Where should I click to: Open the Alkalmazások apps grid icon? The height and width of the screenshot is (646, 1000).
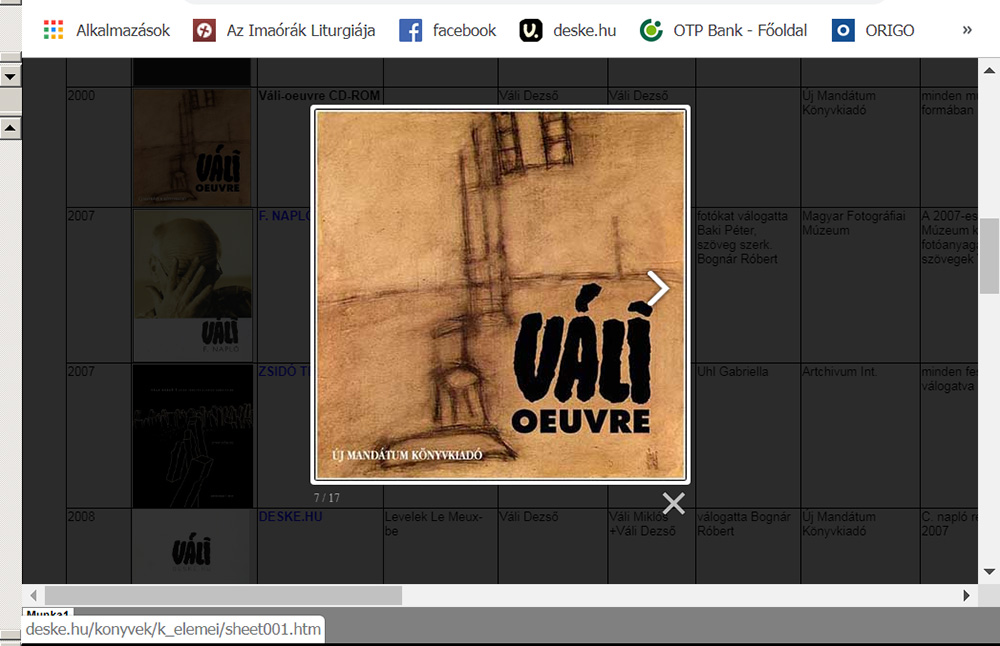pos(54,30)
